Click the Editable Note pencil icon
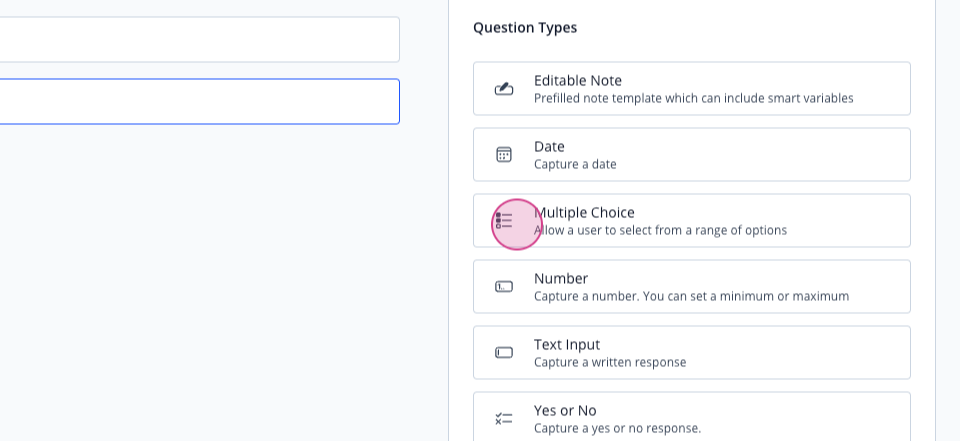The image size is (960, 441). [504, 89]
